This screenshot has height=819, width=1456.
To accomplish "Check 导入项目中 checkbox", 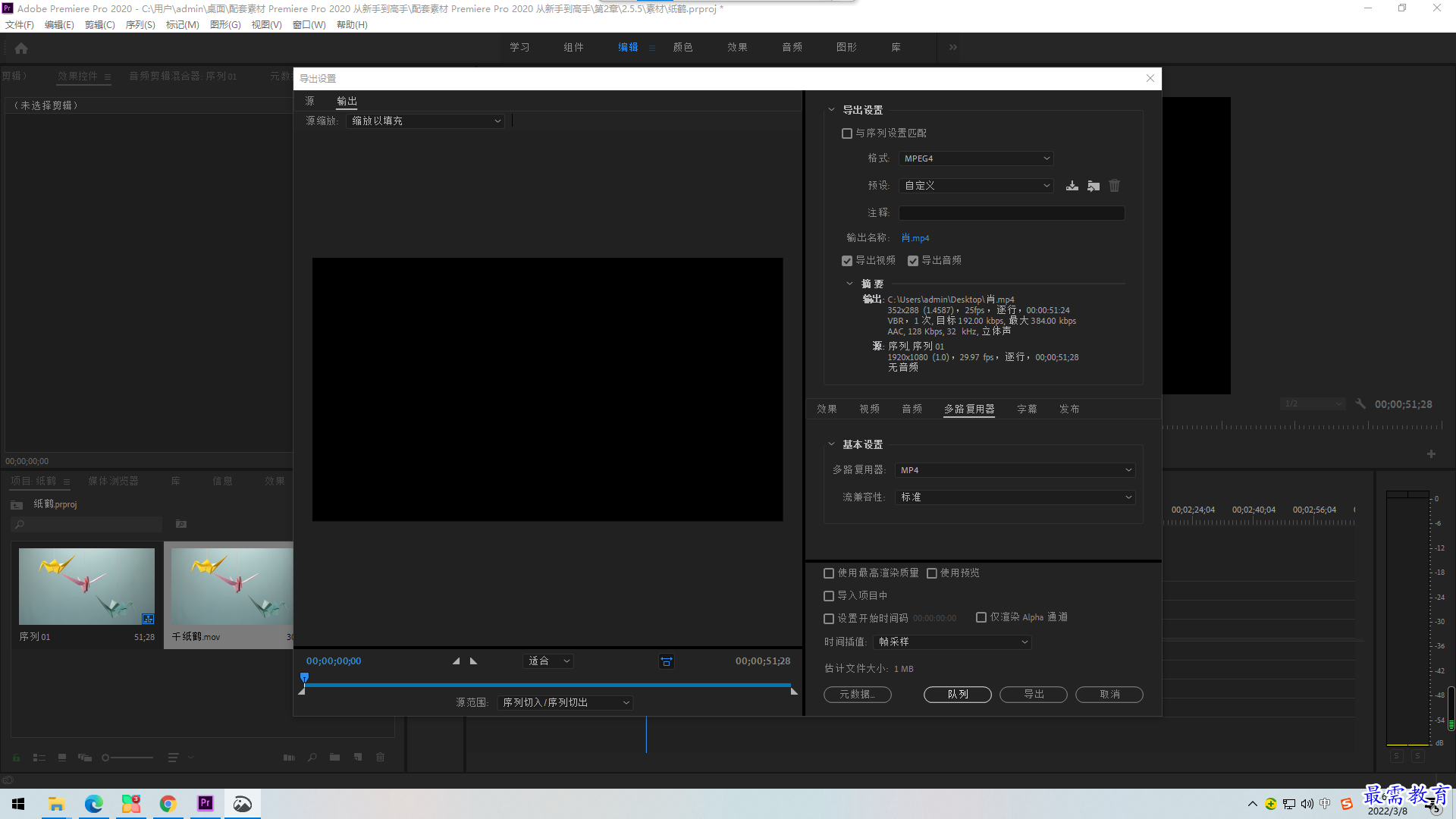I will pos(829,596).
